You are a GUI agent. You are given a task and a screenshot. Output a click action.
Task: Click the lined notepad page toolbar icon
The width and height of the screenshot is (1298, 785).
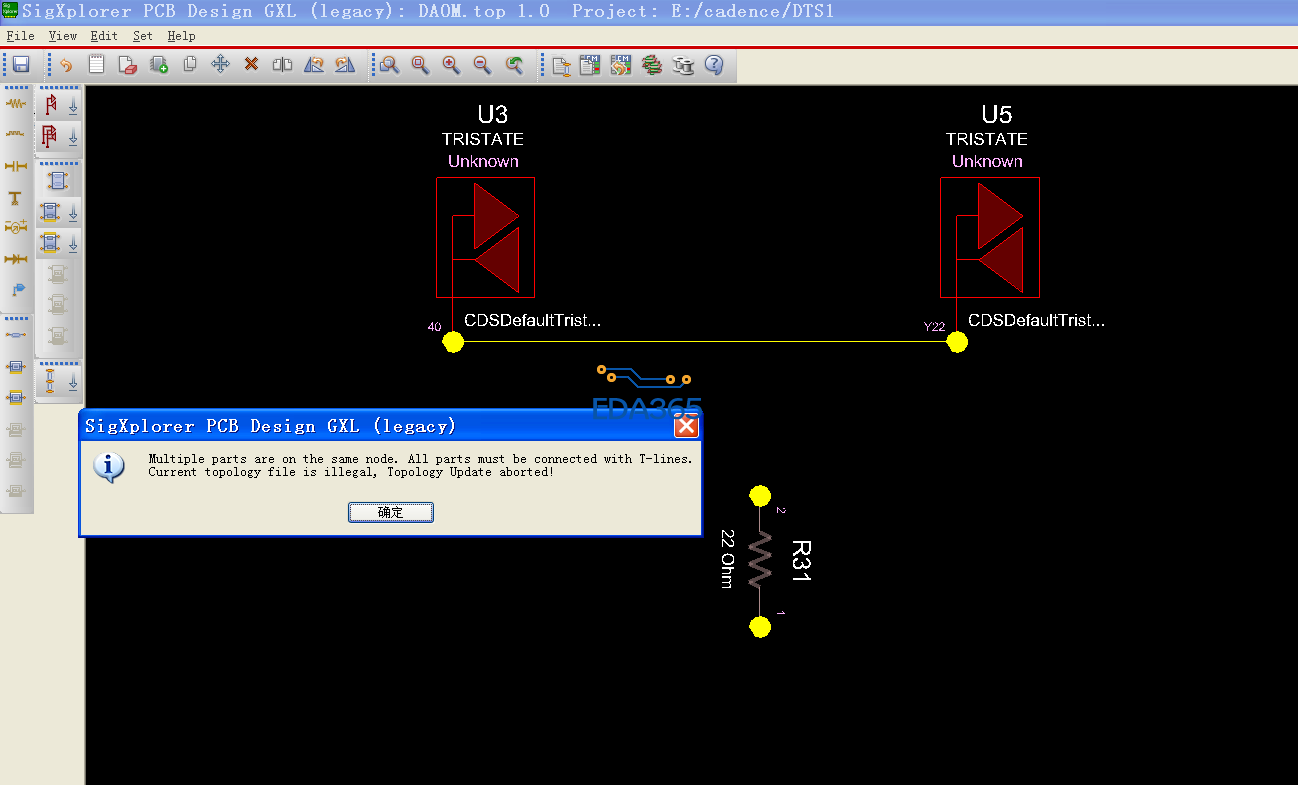(x=97, y=65)
